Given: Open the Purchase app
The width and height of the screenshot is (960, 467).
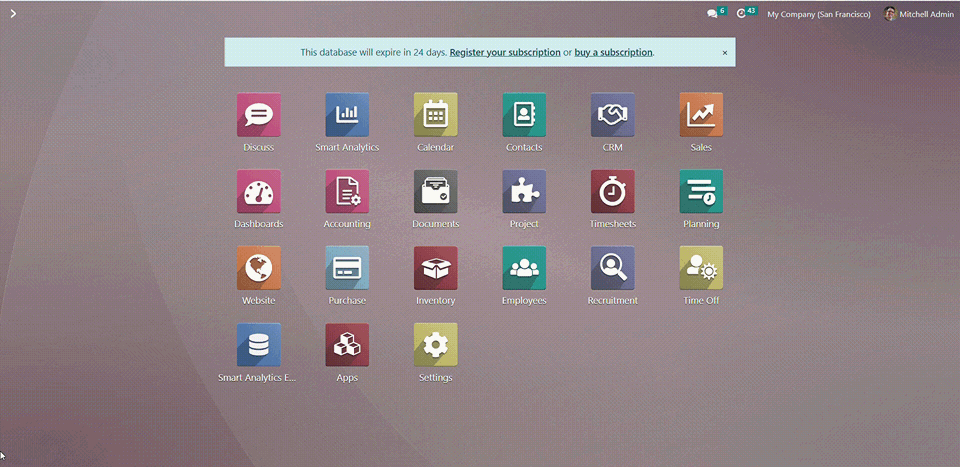Looking at the screenshot, I should coord(347,268).
